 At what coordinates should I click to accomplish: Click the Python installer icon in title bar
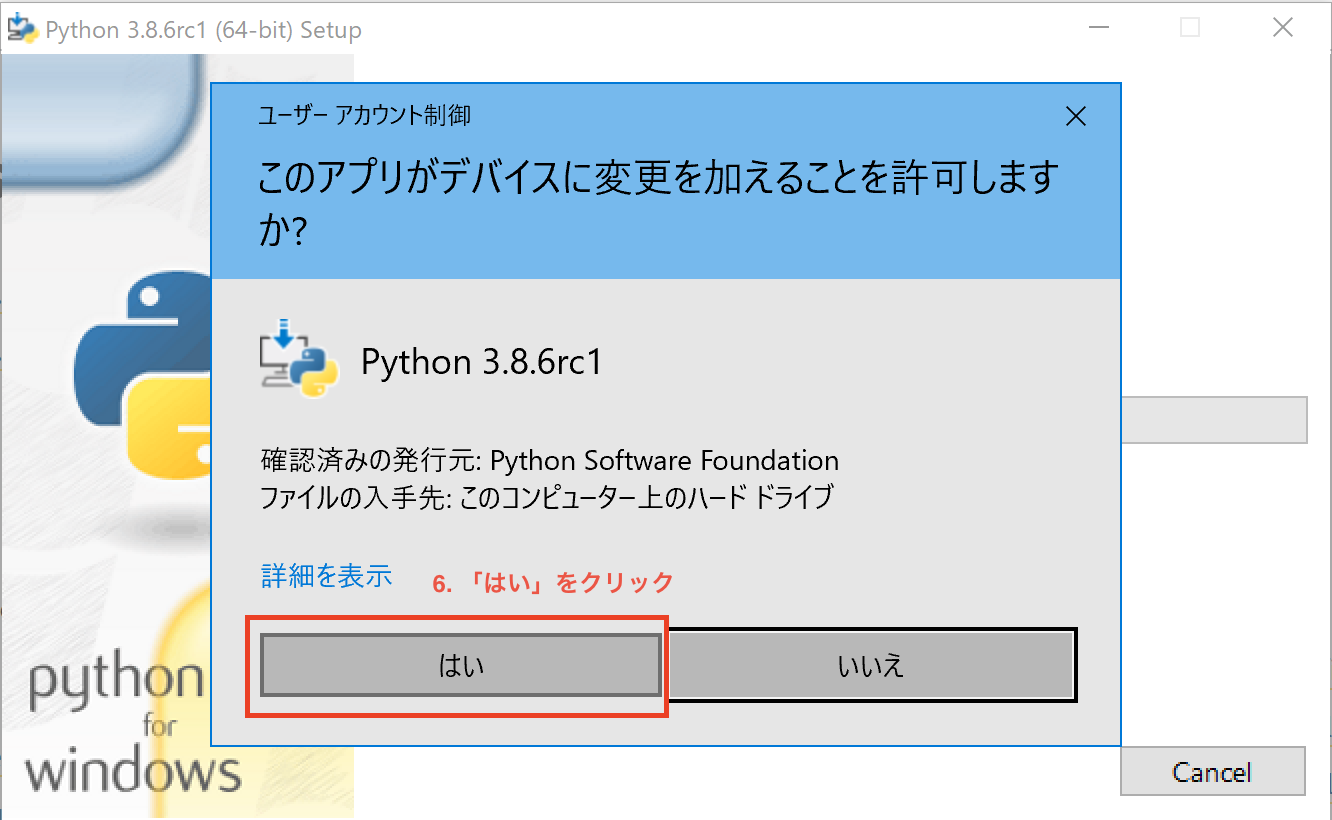tap(22, 29)
